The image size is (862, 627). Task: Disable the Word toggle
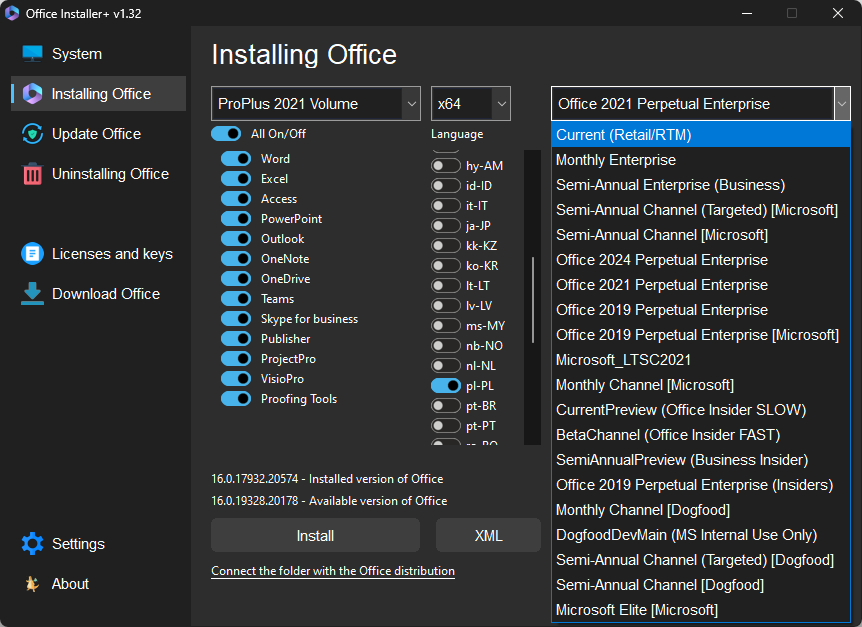click(236, 159)
